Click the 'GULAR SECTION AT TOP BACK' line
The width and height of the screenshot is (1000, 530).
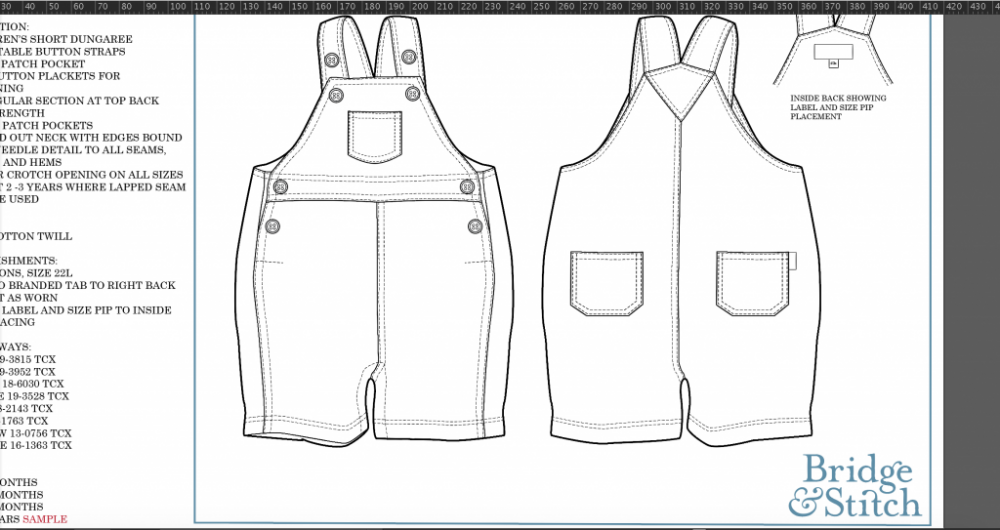[x=80, y=100]
